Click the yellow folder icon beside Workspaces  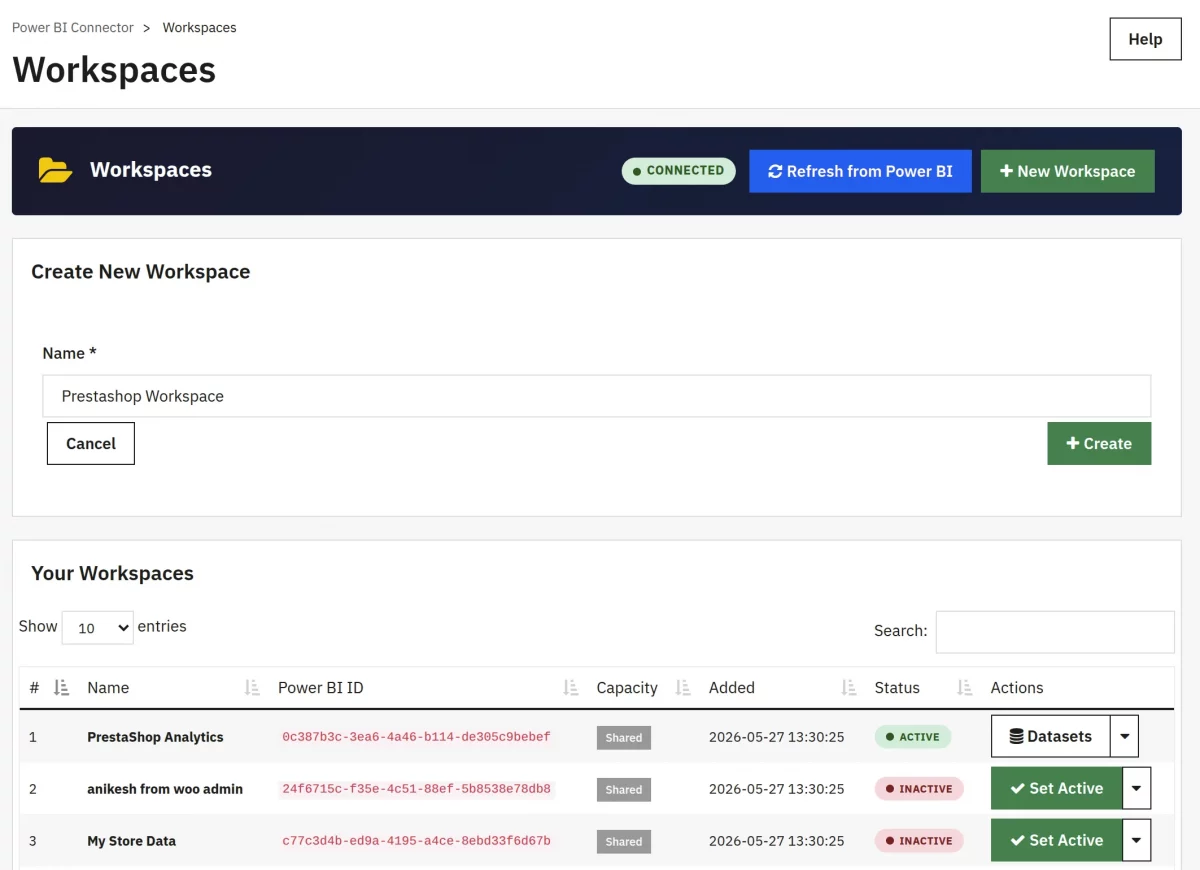(55, 170)
